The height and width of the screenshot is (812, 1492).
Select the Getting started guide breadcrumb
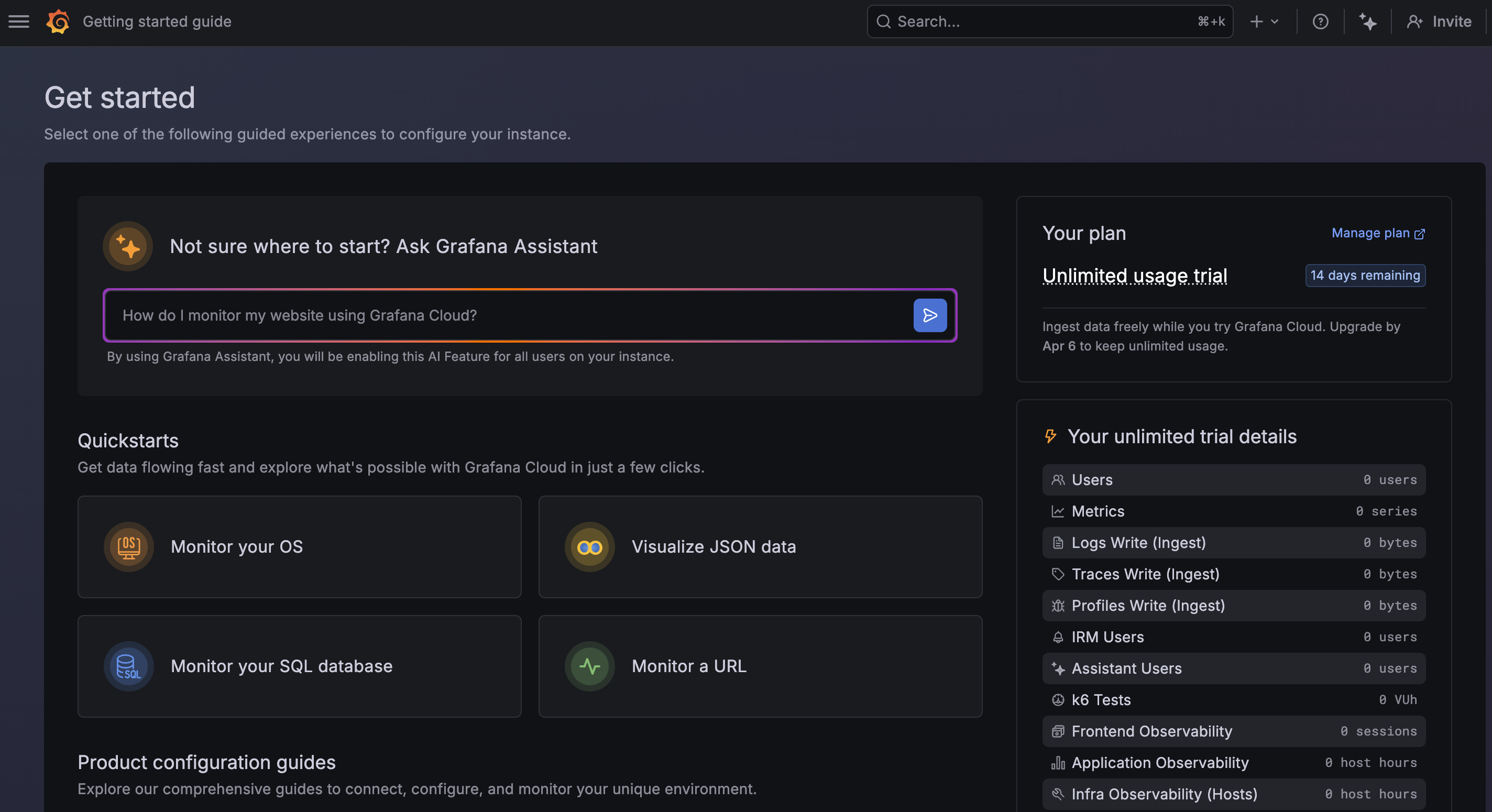coord(157,21)
